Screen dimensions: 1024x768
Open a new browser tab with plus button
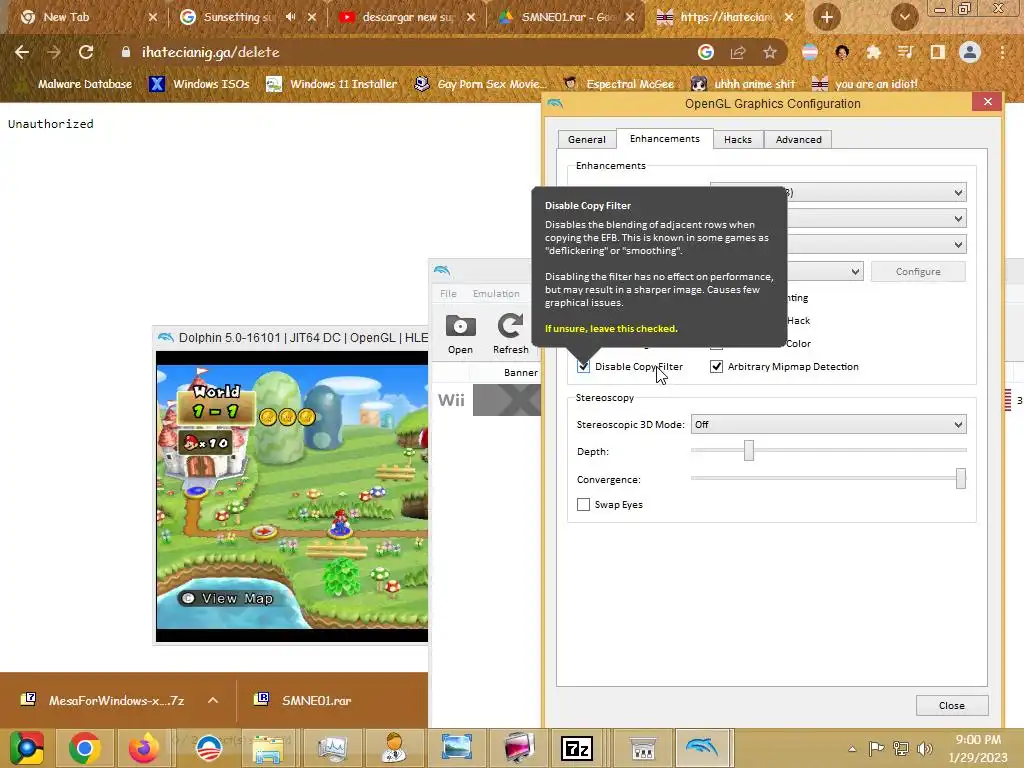click(x=827, y=17)
